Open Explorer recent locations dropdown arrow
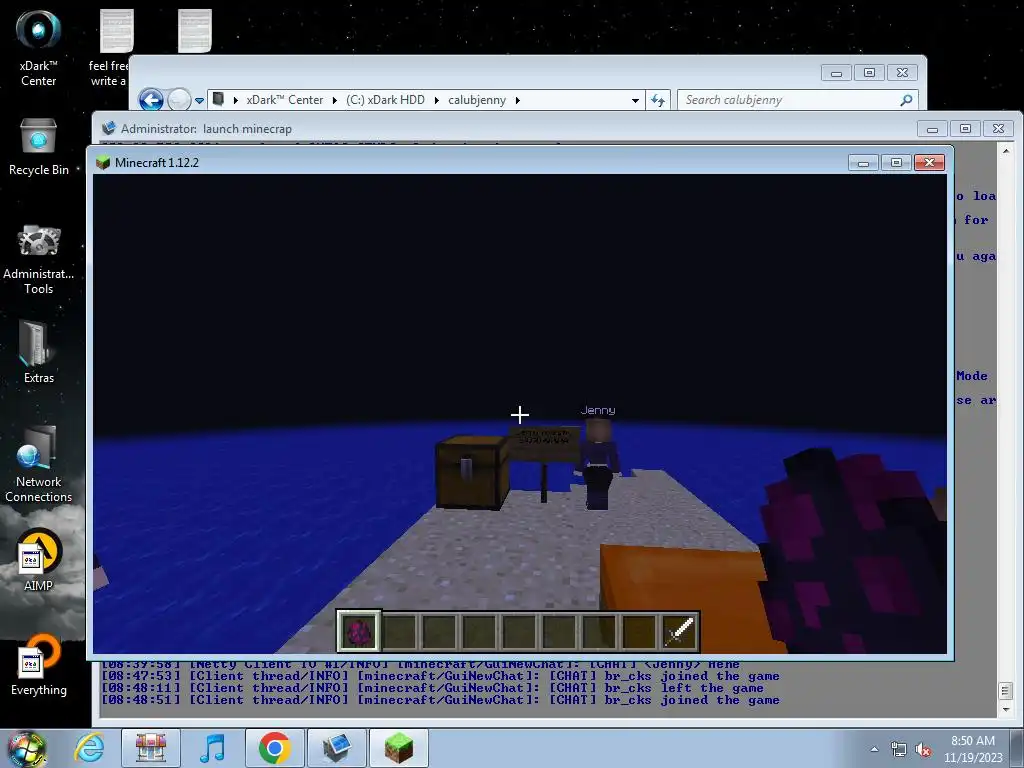The width and height of the screenshot is (1024, 768). pos(199,101)
